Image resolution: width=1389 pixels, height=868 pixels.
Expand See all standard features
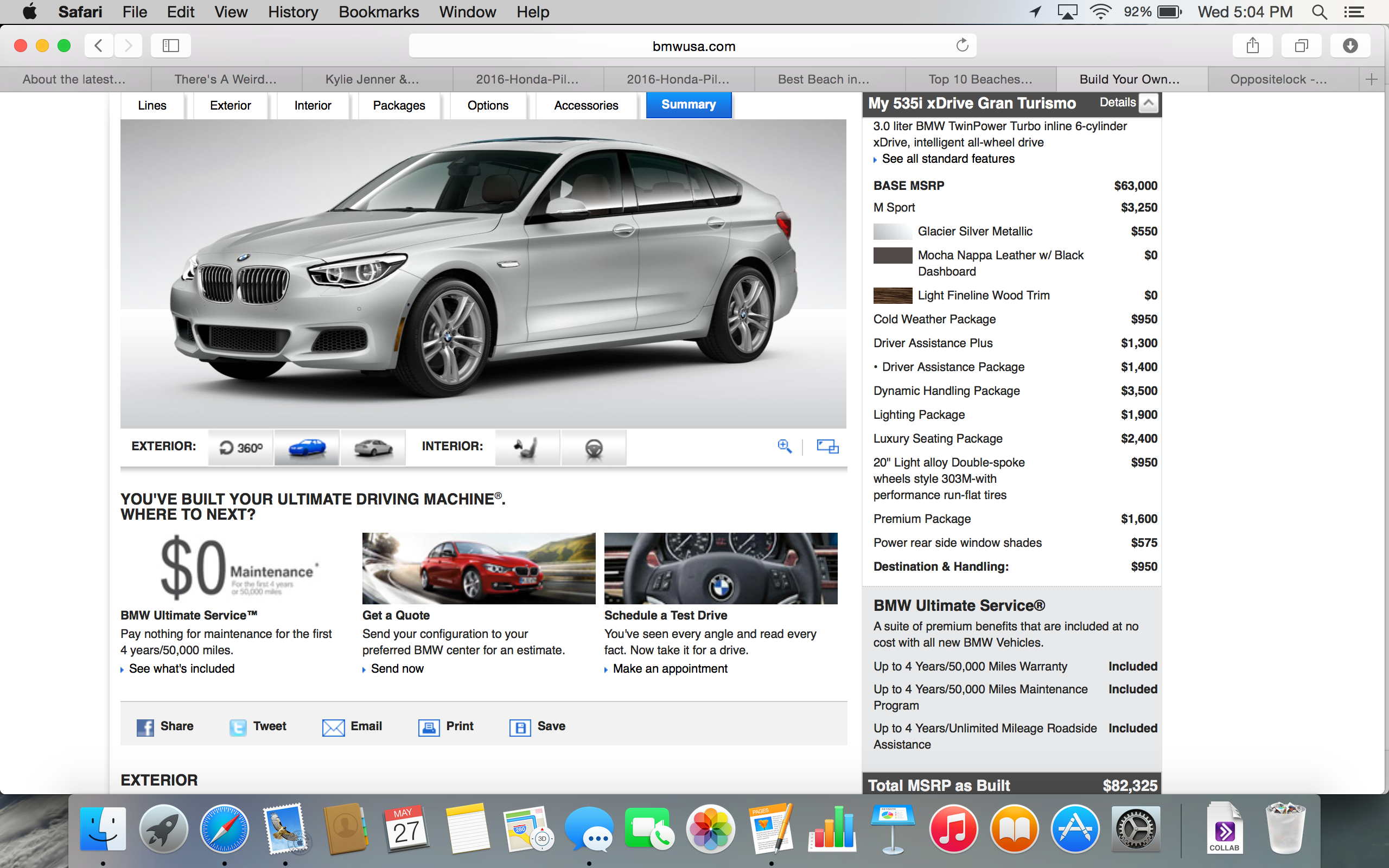click(948, 159)
